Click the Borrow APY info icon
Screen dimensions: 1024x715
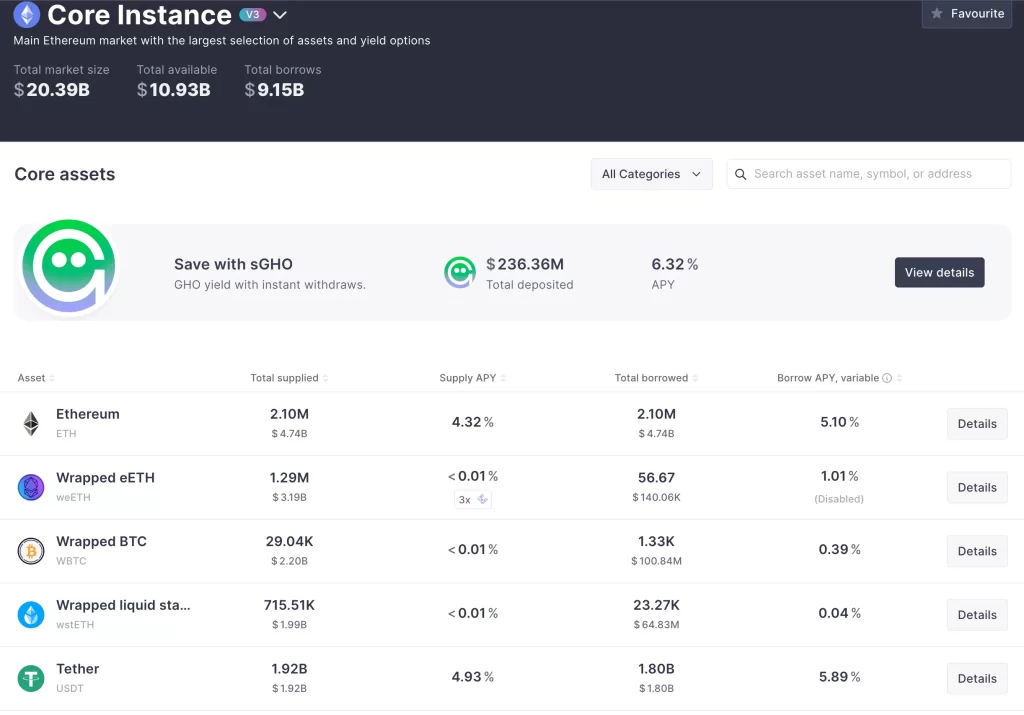(x=887, y=378)
